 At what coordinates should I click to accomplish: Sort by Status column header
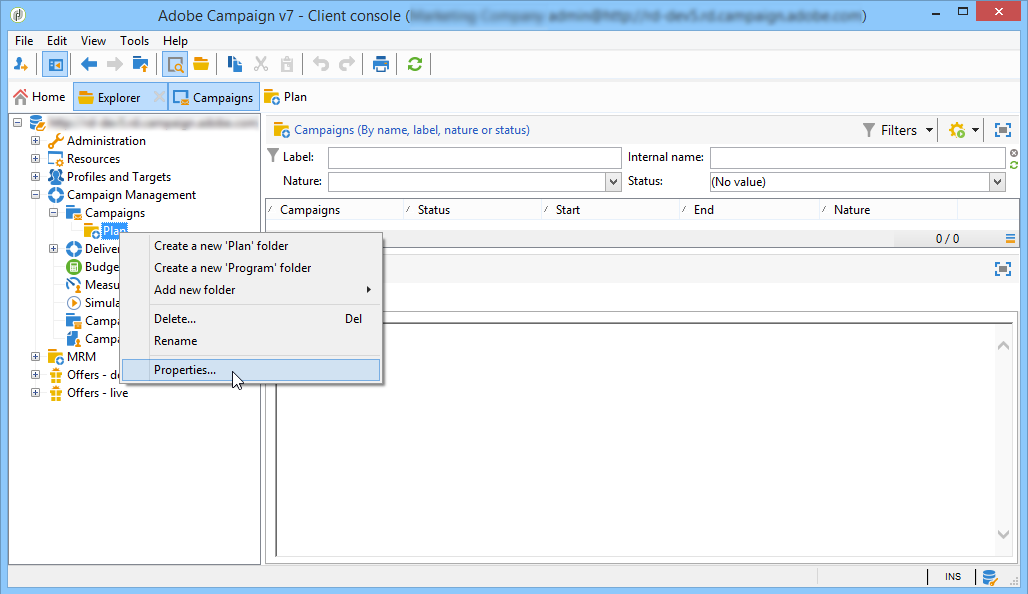pos(472,210)
